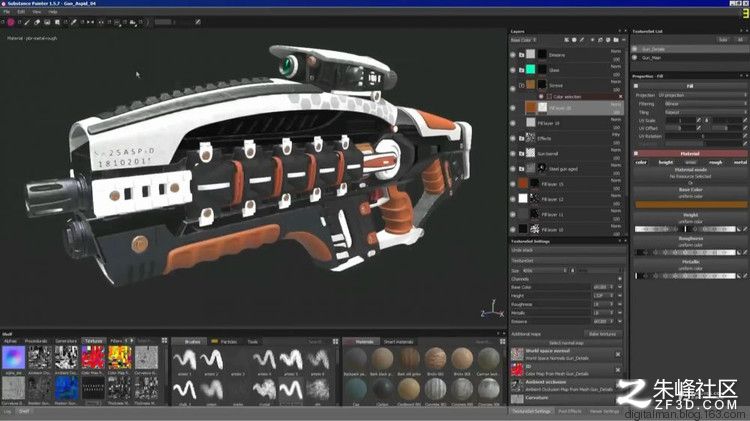This screenshot has height=421, width=750.
Task: Expand the Gun barrel folder
Action: click(521, 154)
